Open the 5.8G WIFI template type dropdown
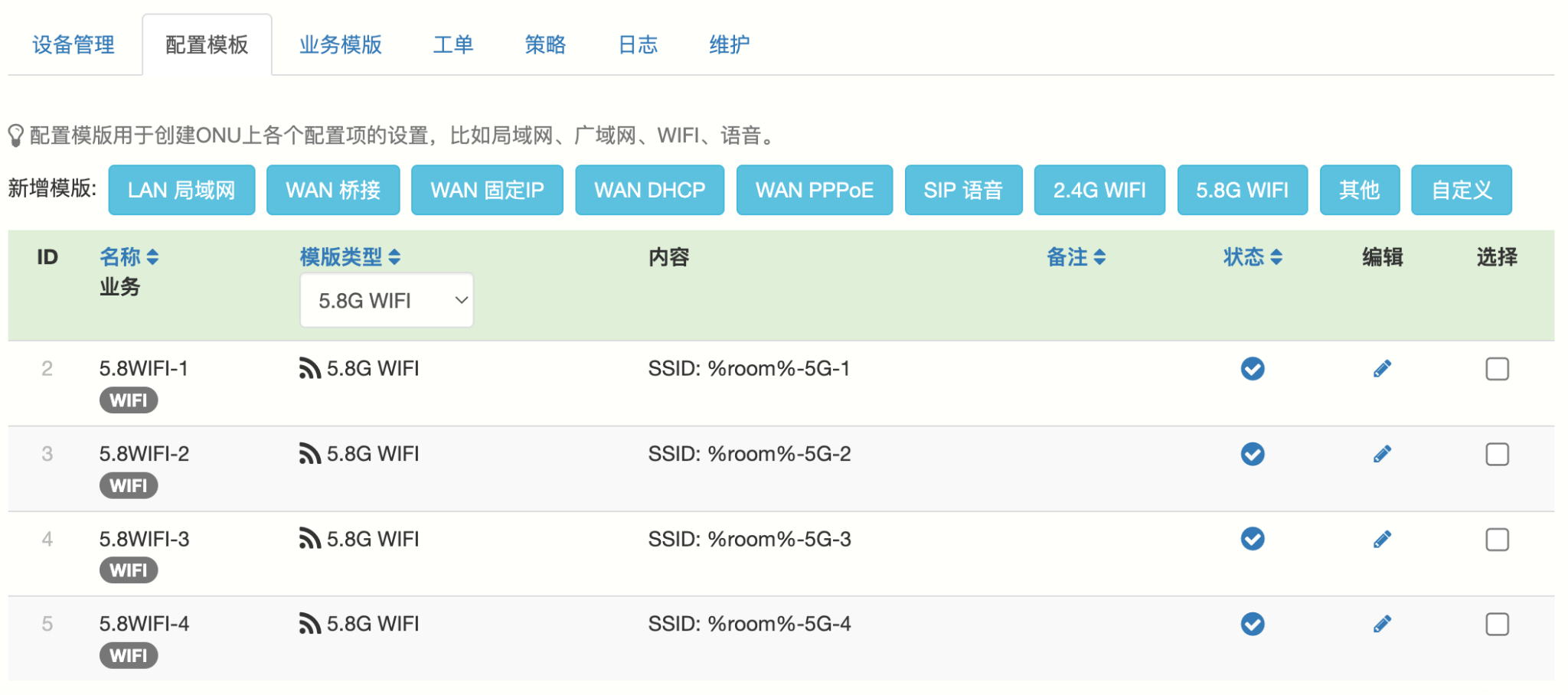The image size is (1568, 695). (x=387, y=301)
